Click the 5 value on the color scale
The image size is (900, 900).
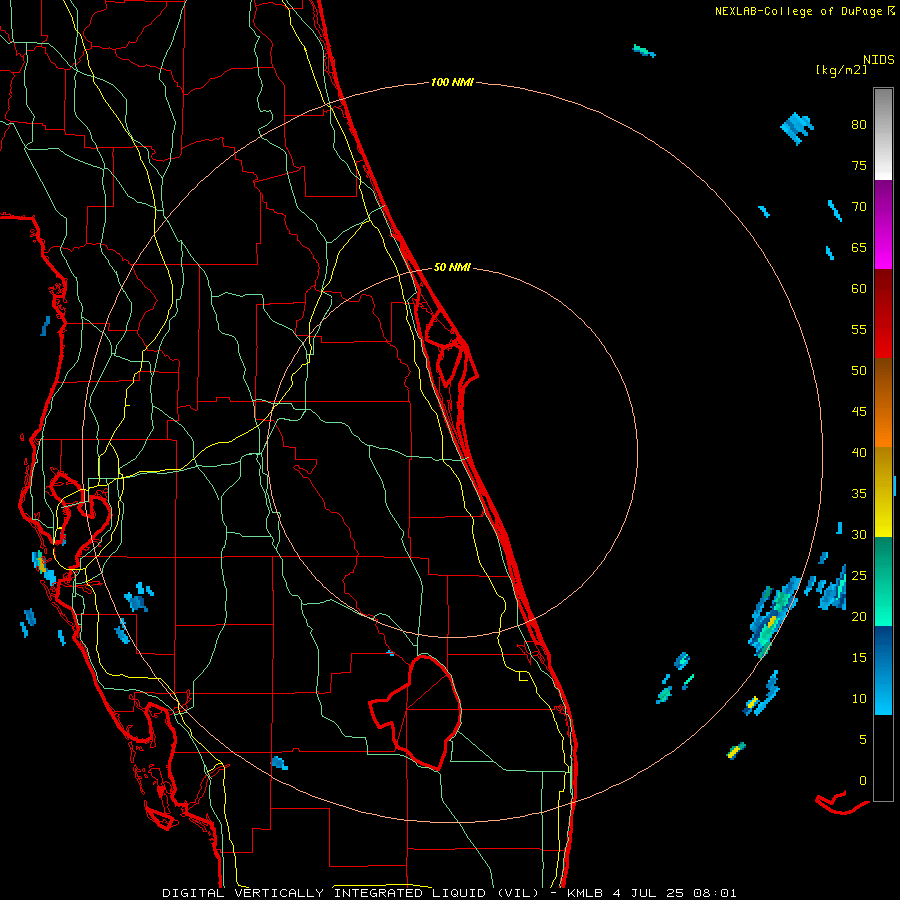click(863, 739)
